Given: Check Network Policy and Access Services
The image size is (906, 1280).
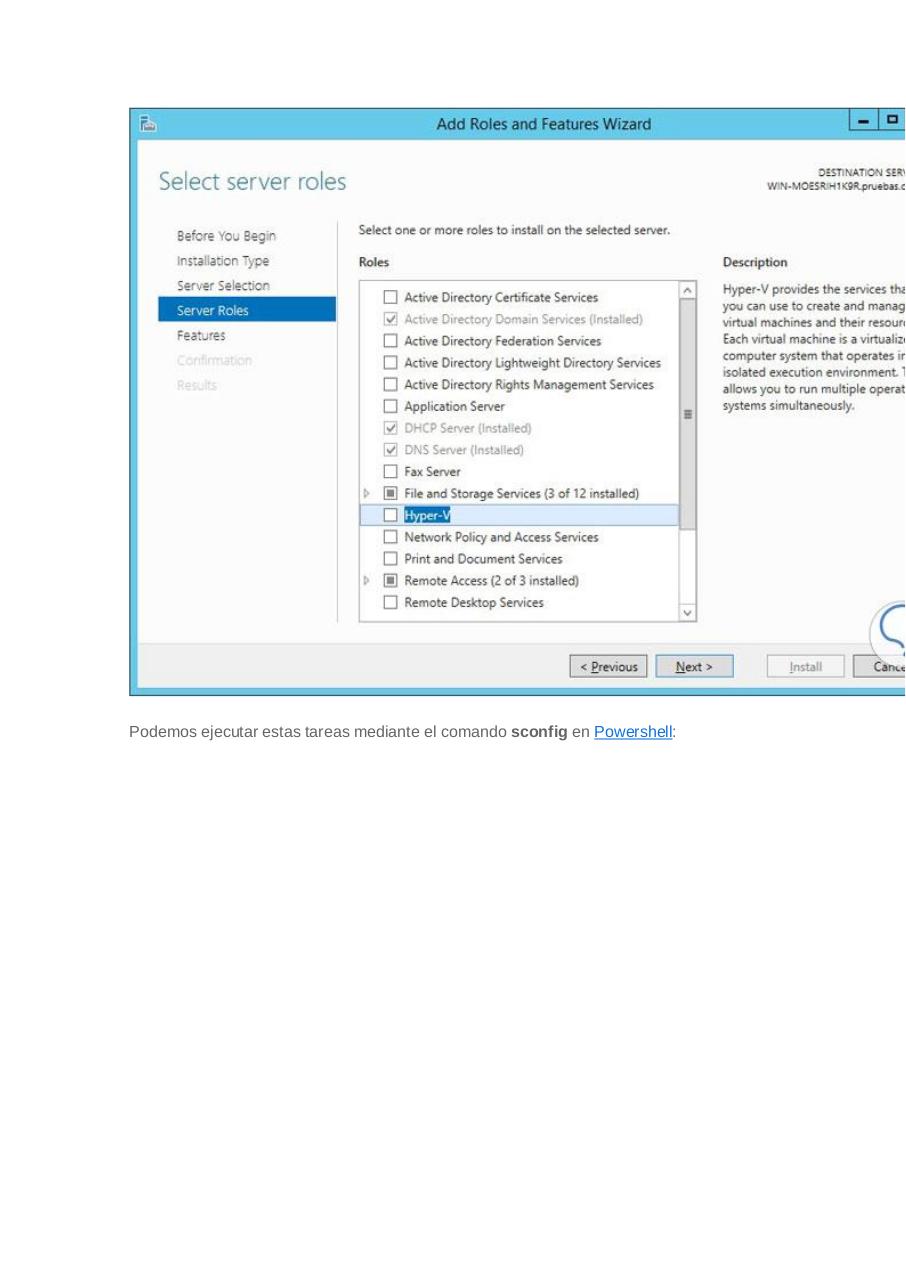Looking at the screenshot, I should (391, 538).
